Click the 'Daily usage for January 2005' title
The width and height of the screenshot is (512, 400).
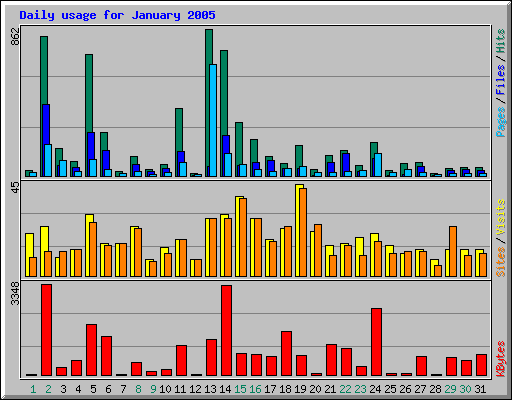tap(117, 15)
